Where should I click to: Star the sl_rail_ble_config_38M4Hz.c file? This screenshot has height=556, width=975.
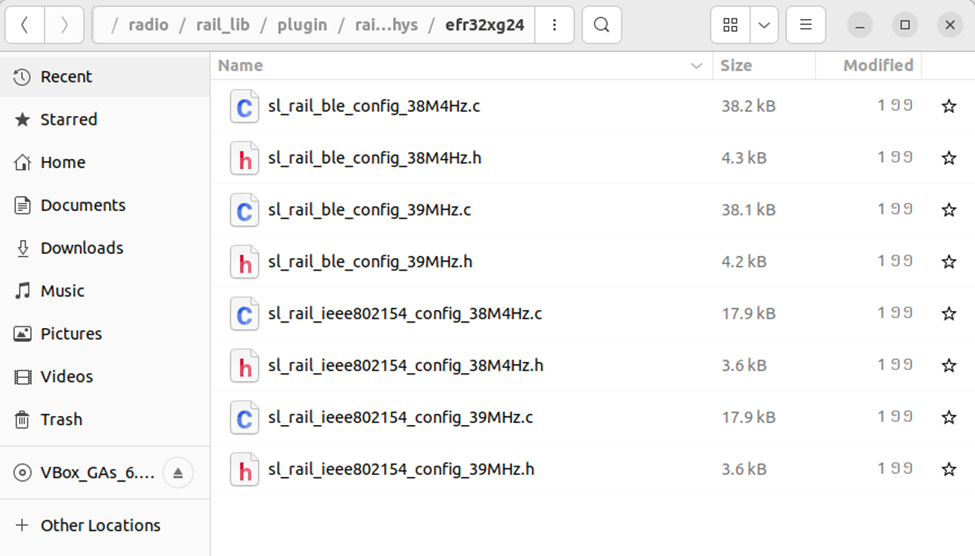948,106
